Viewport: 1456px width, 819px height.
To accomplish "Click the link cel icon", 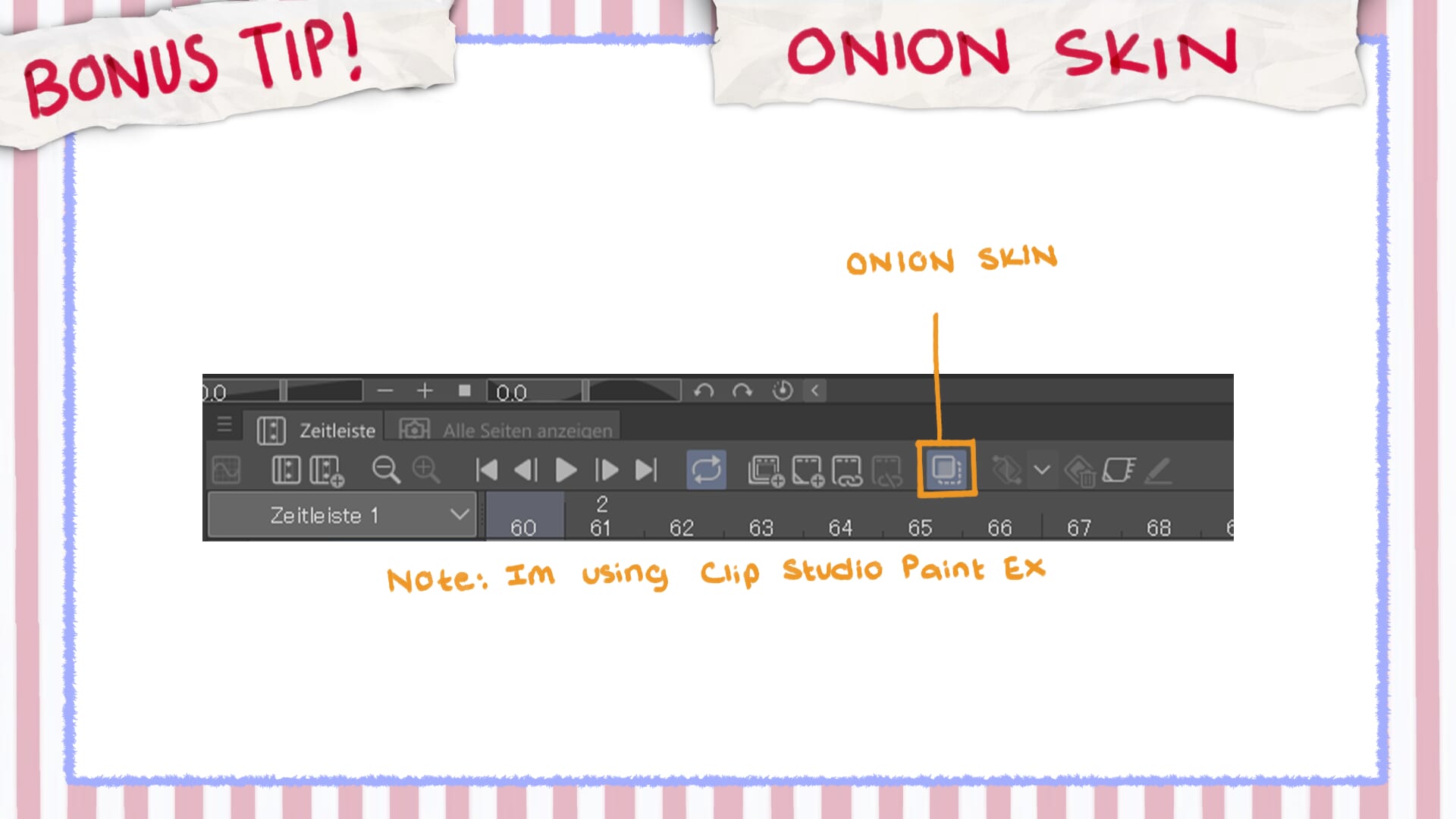I will (847, 470).
